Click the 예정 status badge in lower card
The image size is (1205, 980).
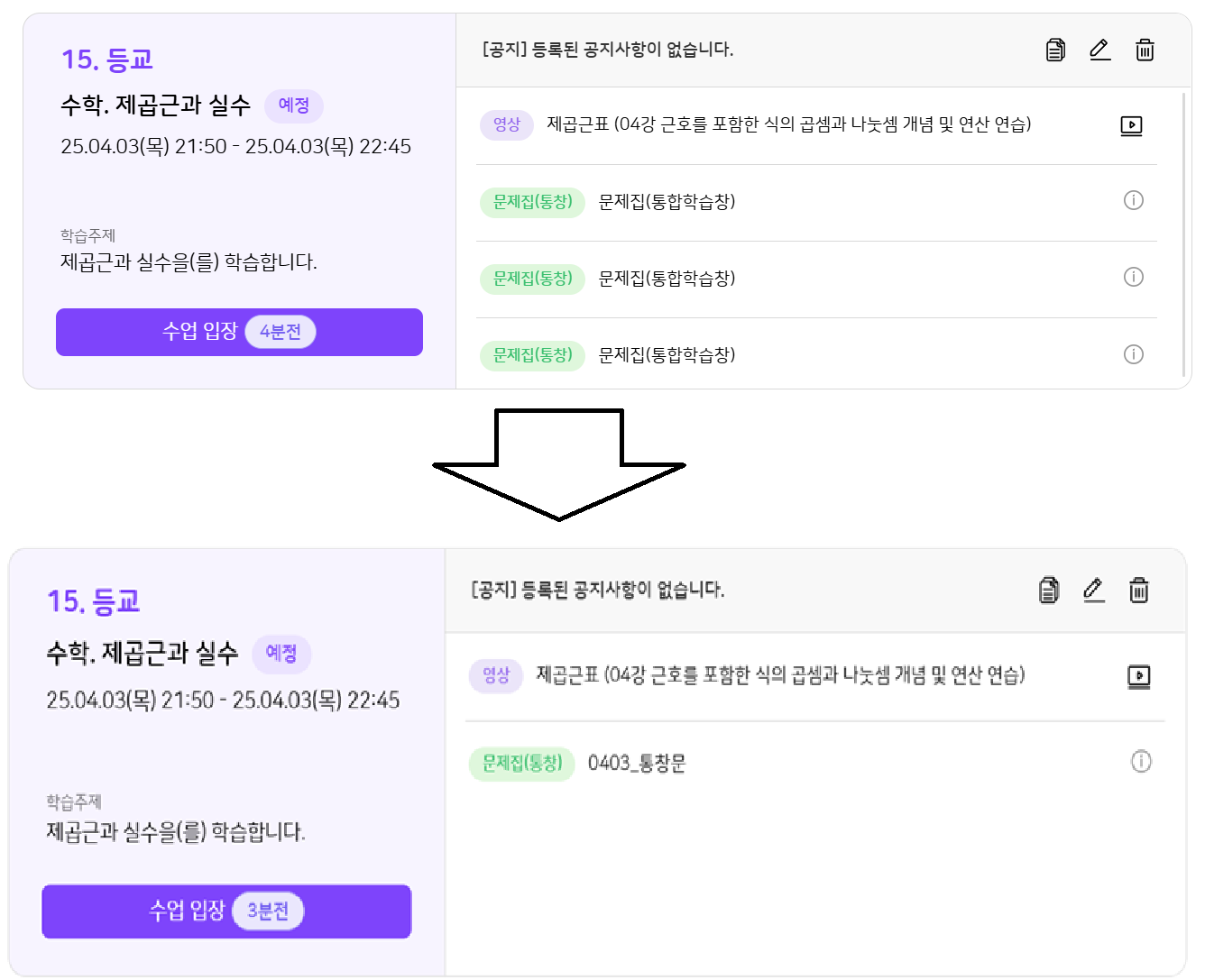(x=281, y=653)
